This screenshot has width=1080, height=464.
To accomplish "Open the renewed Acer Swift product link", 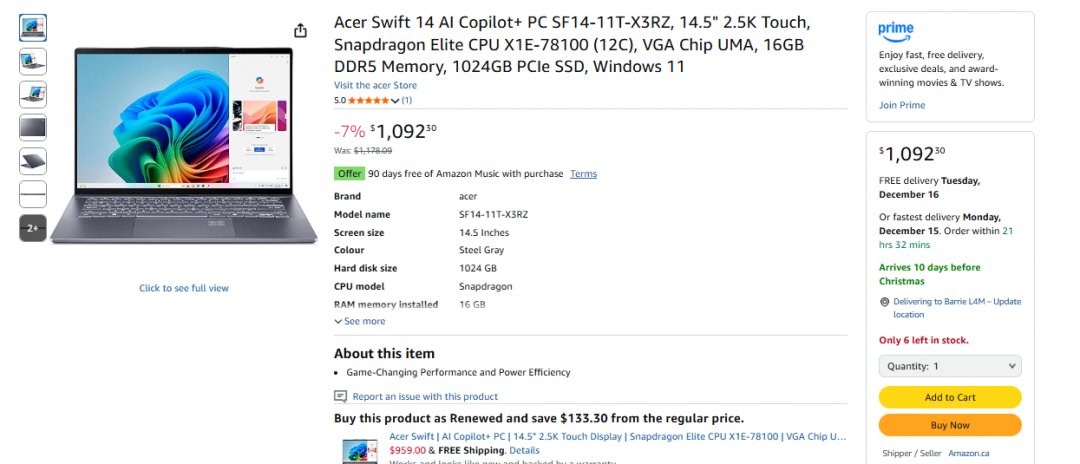I will click(x=617, y=436).
